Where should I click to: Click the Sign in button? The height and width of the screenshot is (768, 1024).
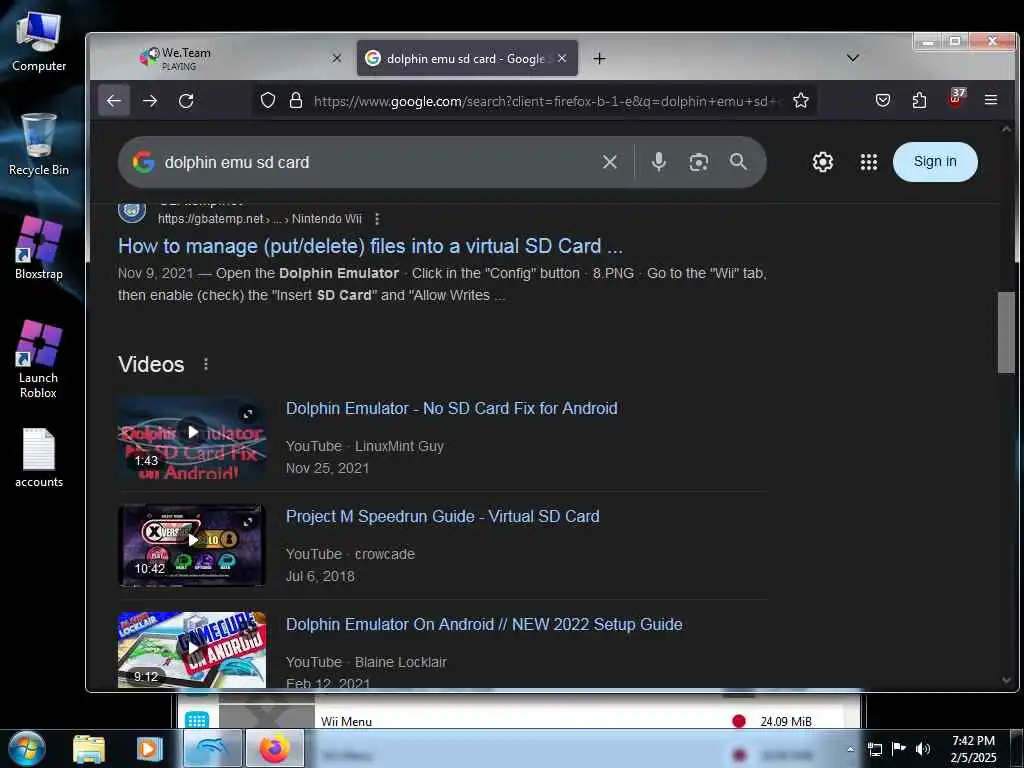click(x=935, y=161)
